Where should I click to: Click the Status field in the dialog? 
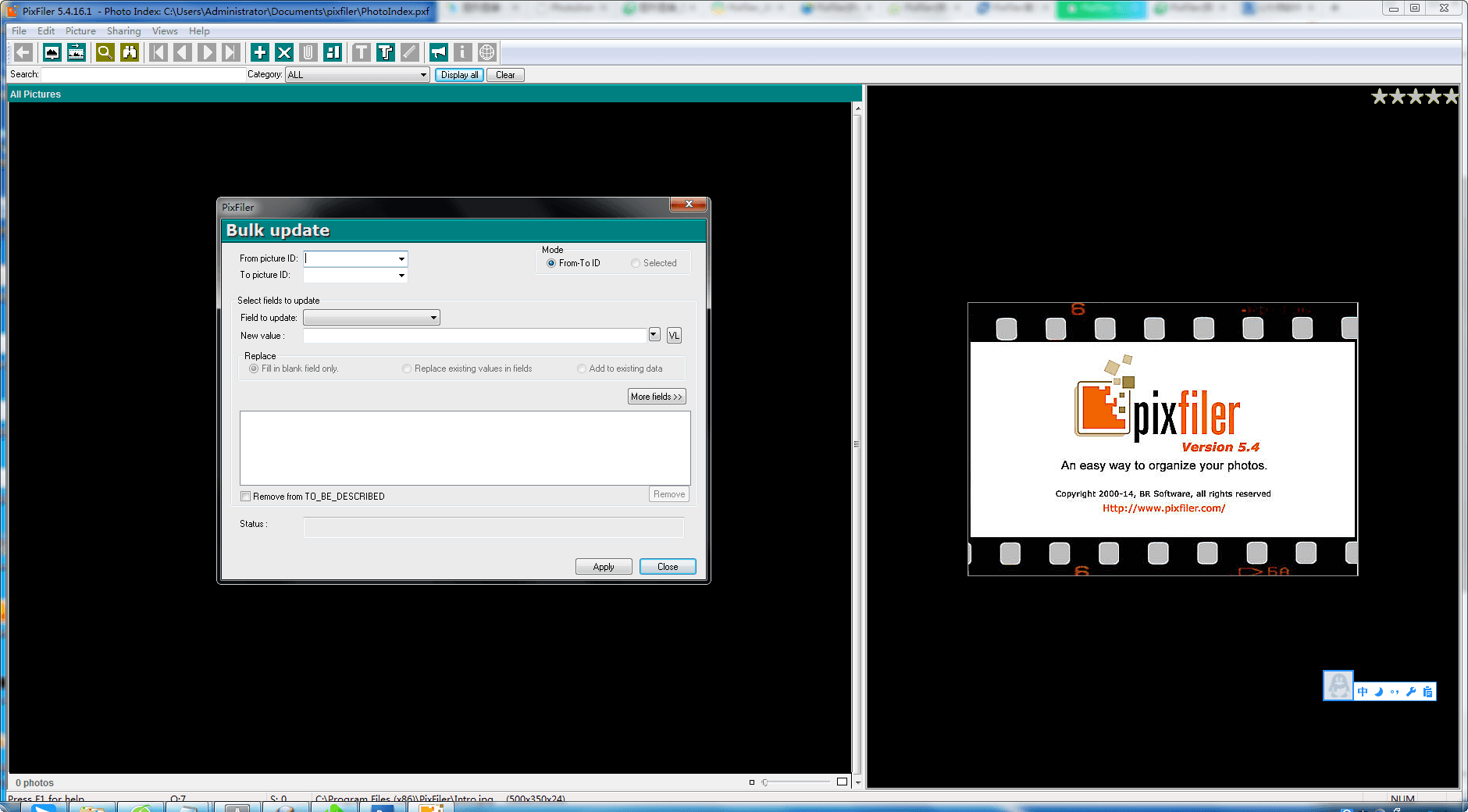click(x=493, y=527)
